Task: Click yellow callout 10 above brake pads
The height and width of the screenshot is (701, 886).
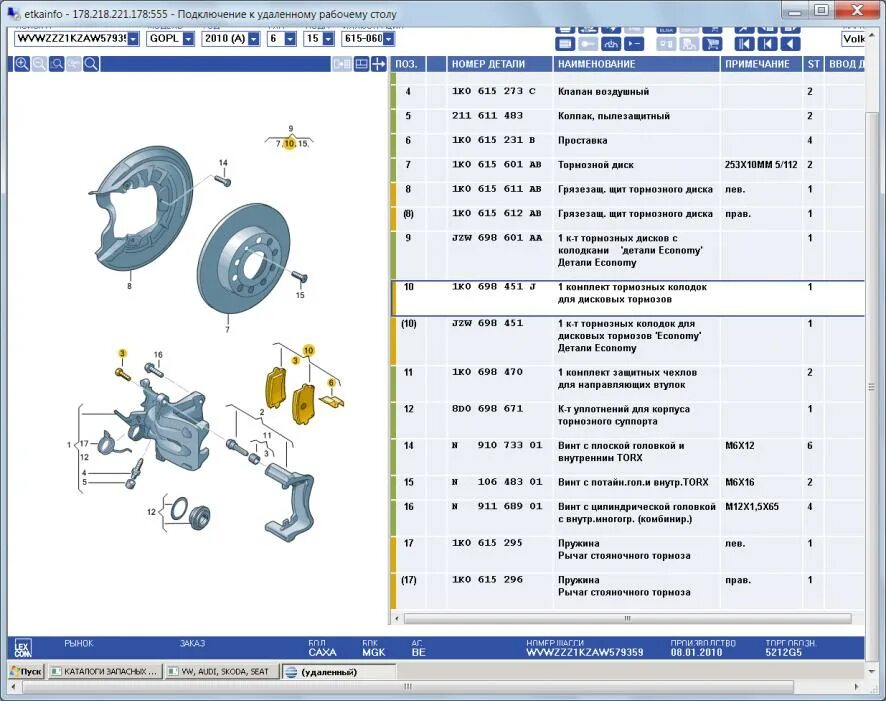Action: (308, 350)
